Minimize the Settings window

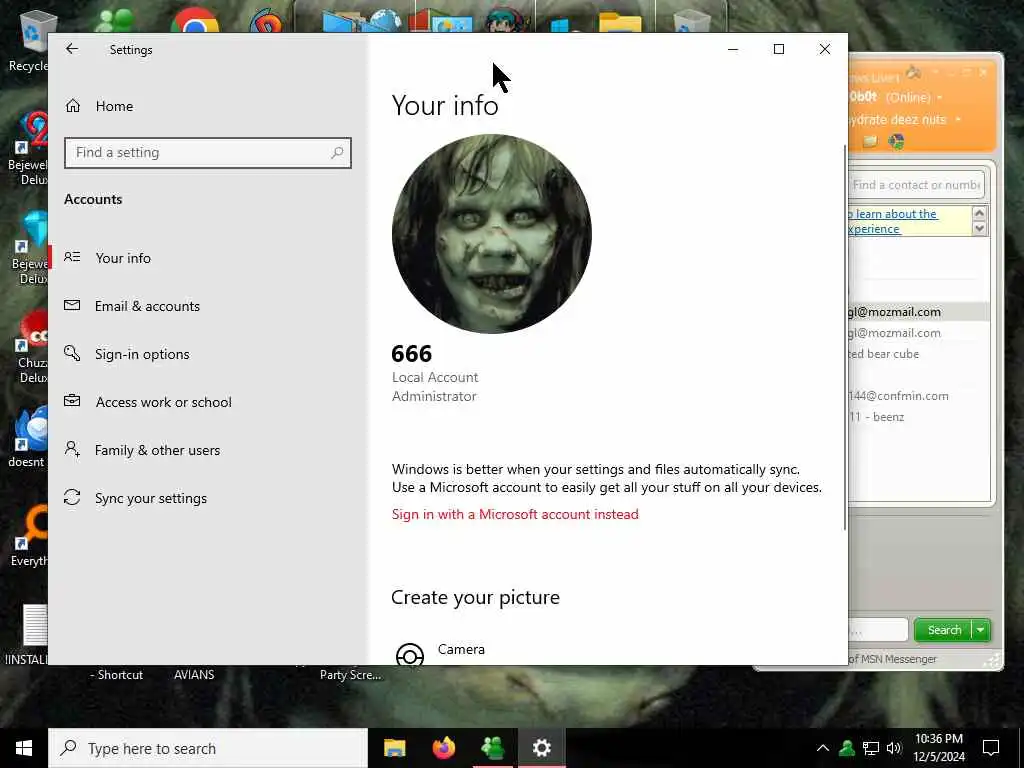coord(733,49)
